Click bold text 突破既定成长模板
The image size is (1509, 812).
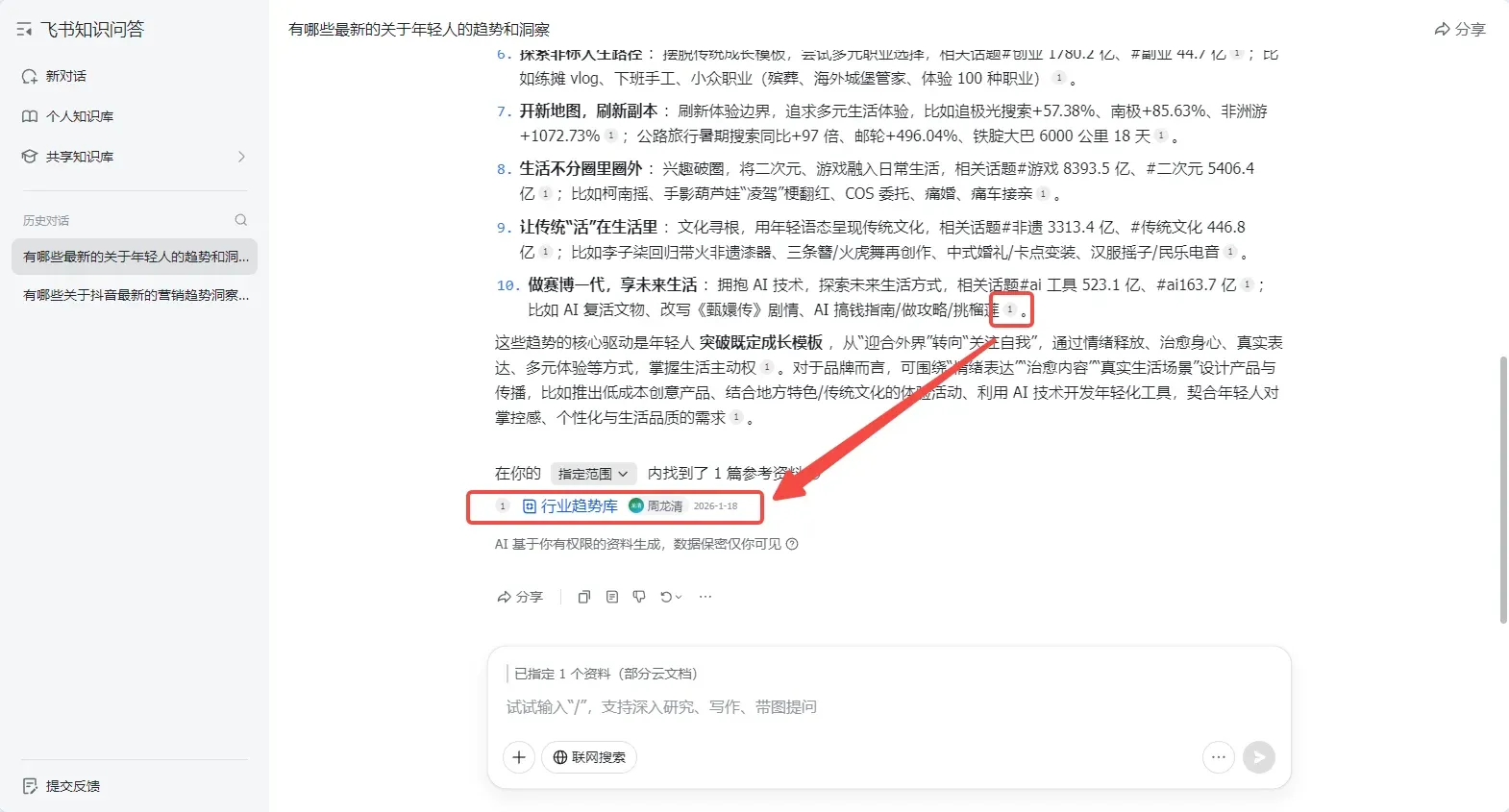pos(761,342)
